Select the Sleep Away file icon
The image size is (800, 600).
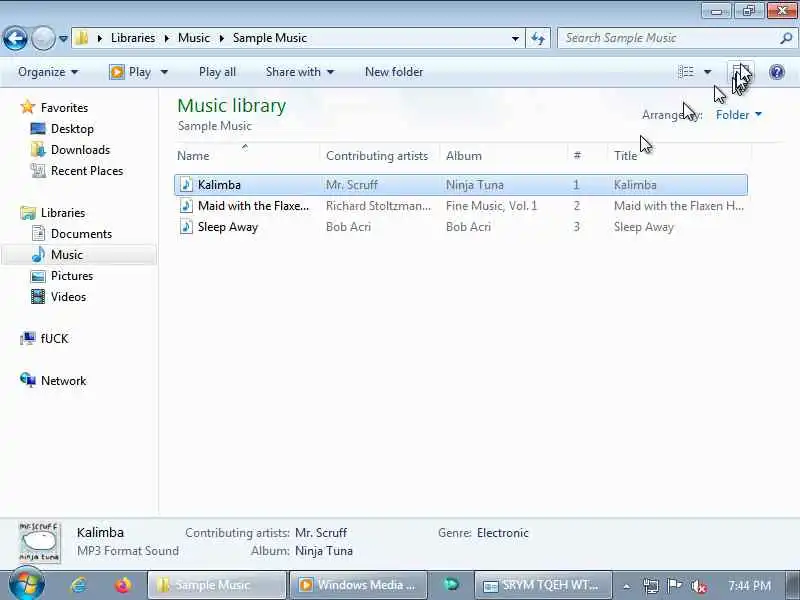186,227
